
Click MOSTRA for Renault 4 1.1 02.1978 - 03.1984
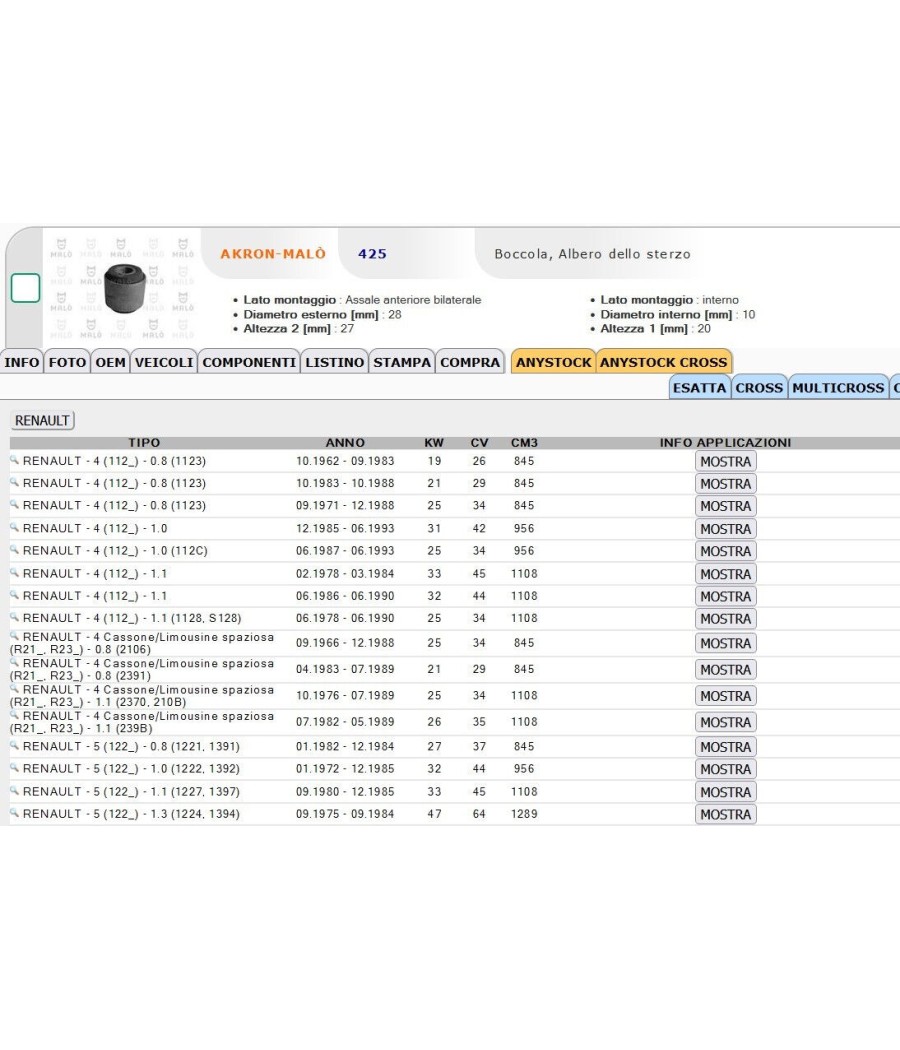point(726,574)
